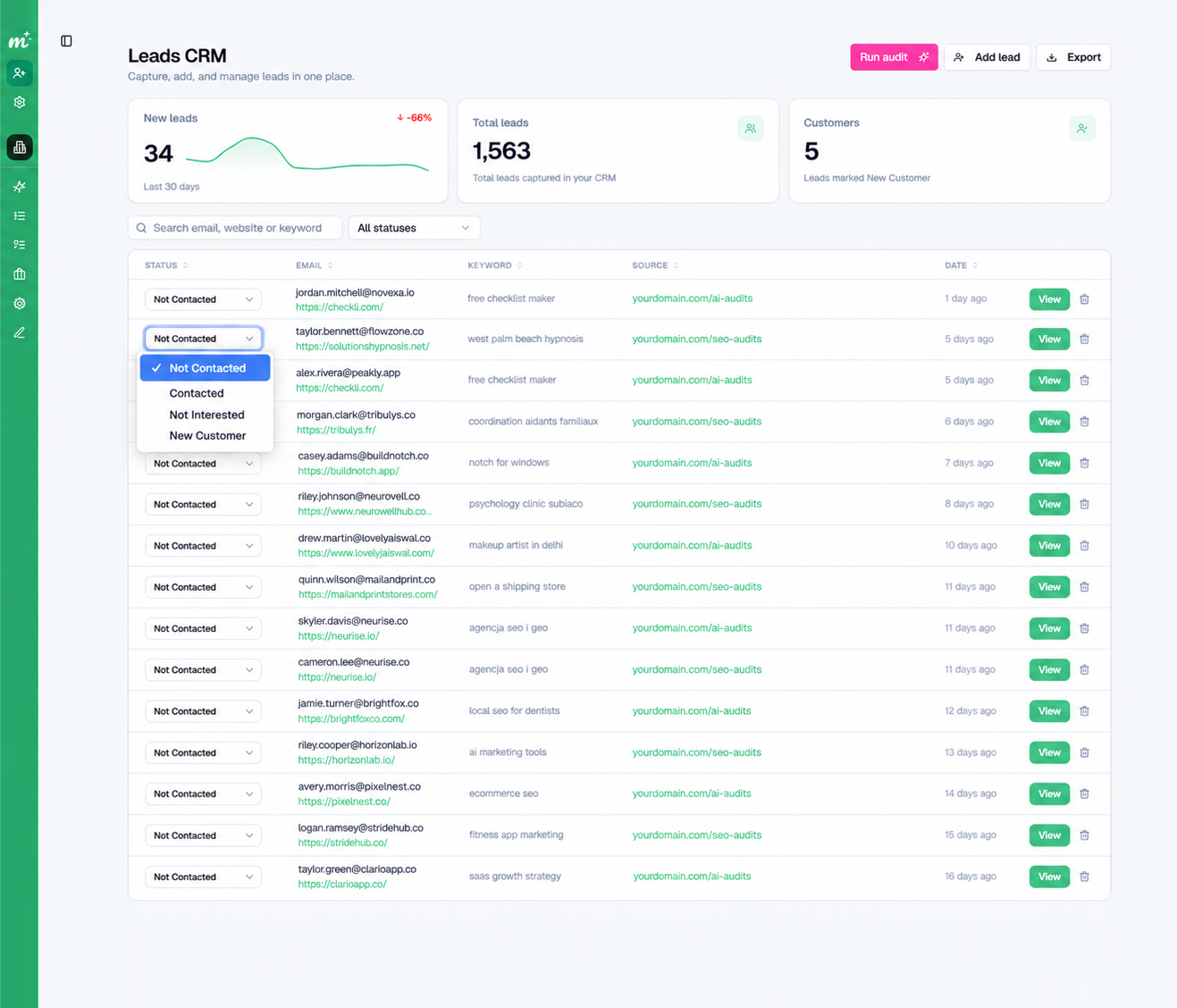Change status for quinn.wilson@mailandprint.co
The width and height of the screenshot is (1177, 1008).
[x=203, y=587]
